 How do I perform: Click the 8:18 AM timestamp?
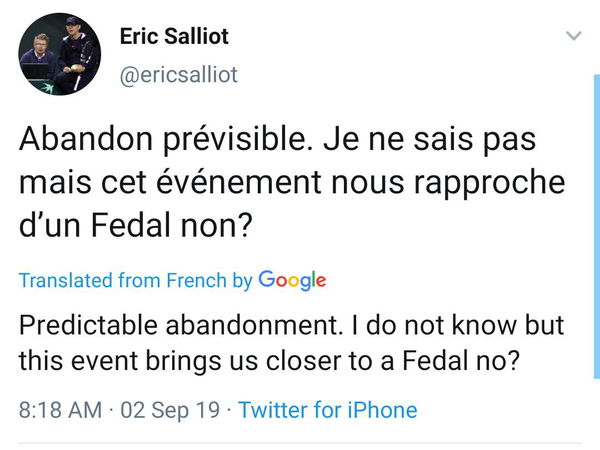[x=61, y=410]
